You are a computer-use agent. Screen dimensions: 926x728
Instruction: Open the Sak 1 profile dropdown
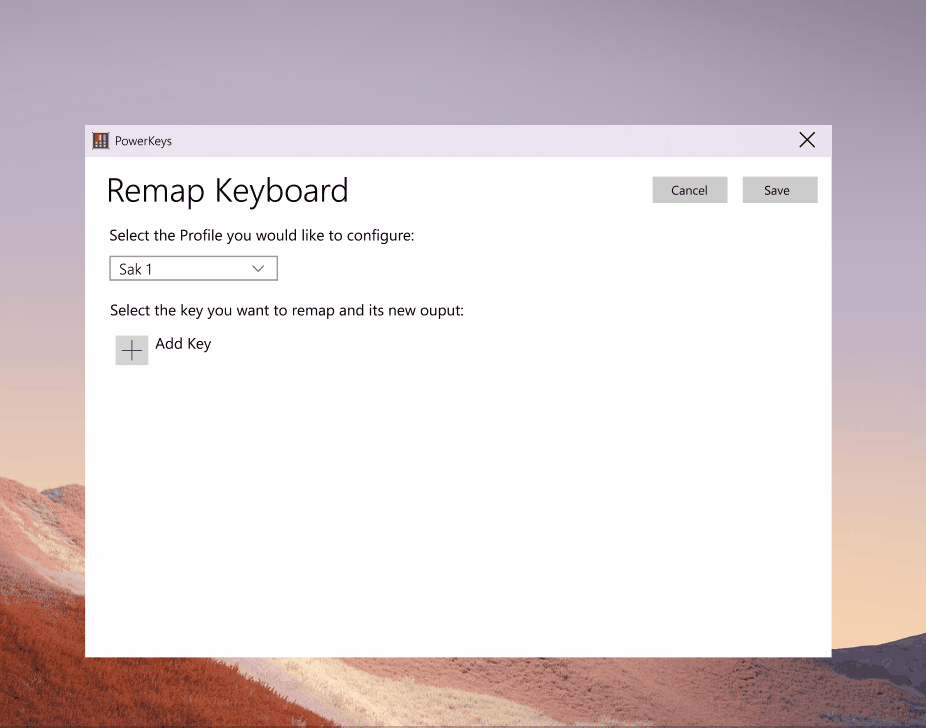point(193,269)
